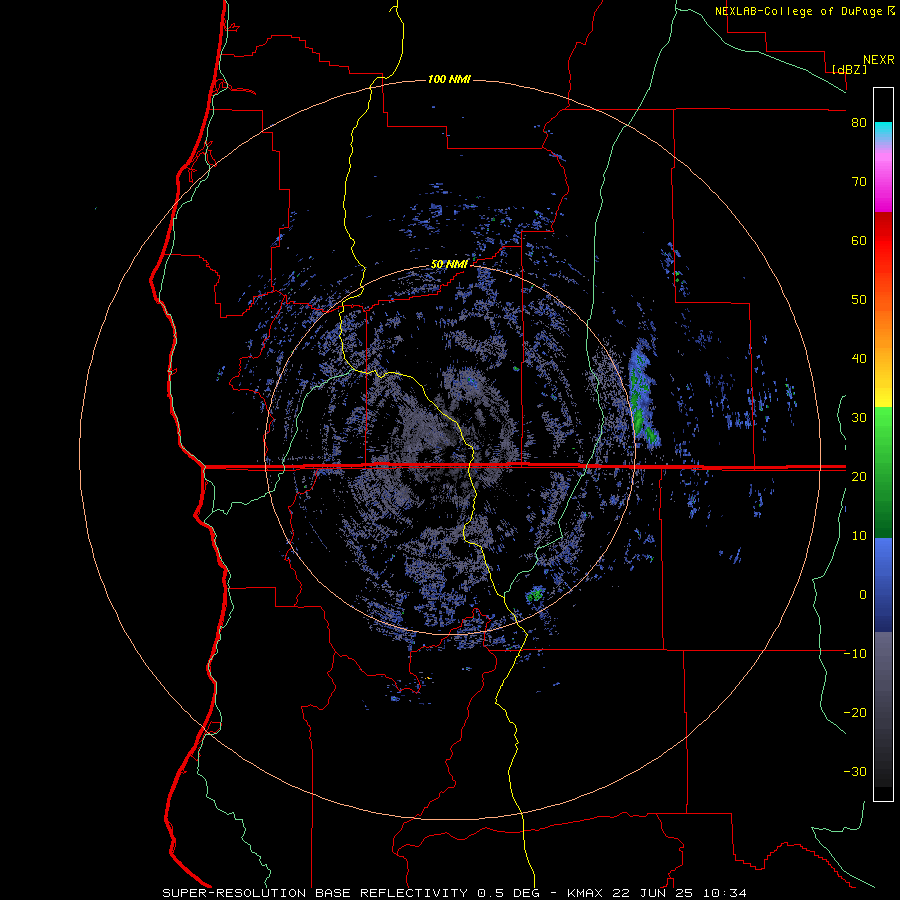Click the 0 dBZ scale value
This screenshot has width=900, height=900.
(x=863, y=595)
